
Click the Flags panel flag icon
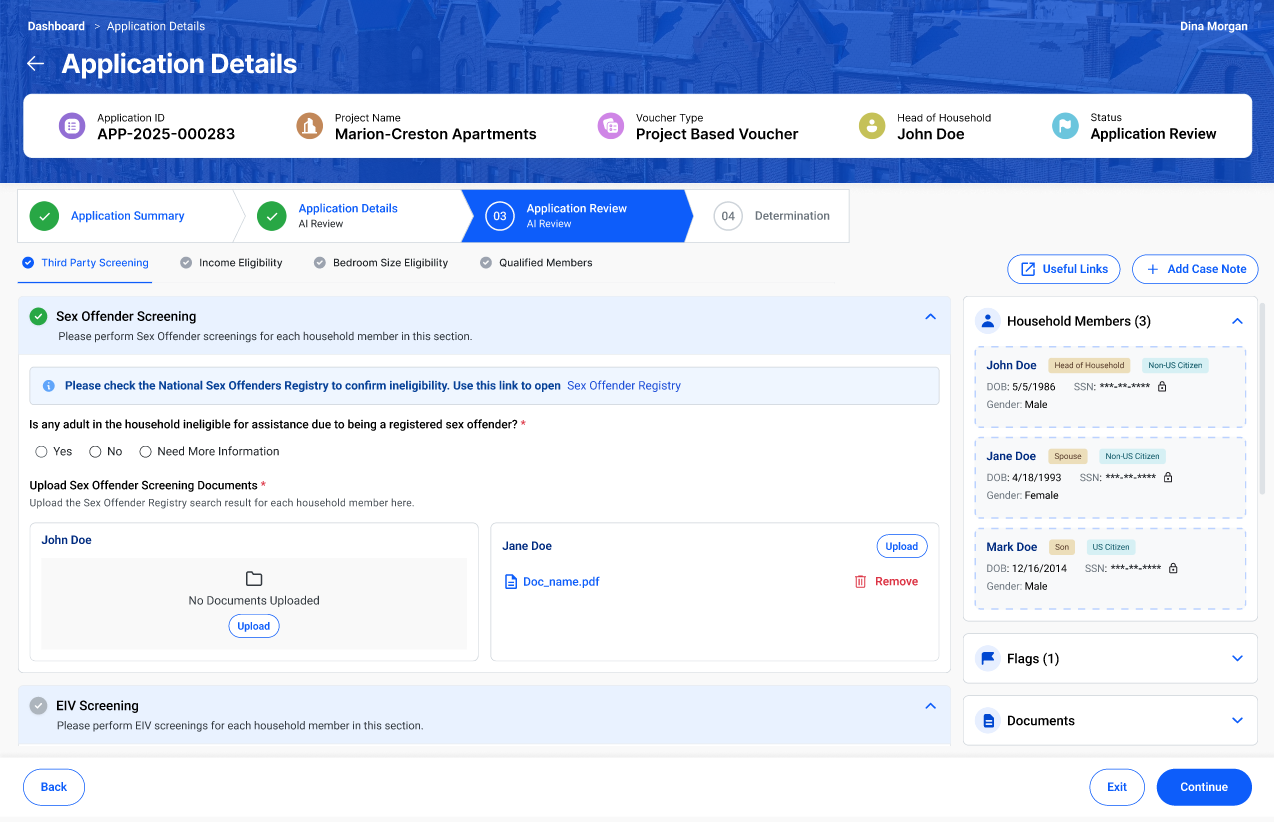pos(988,658)
